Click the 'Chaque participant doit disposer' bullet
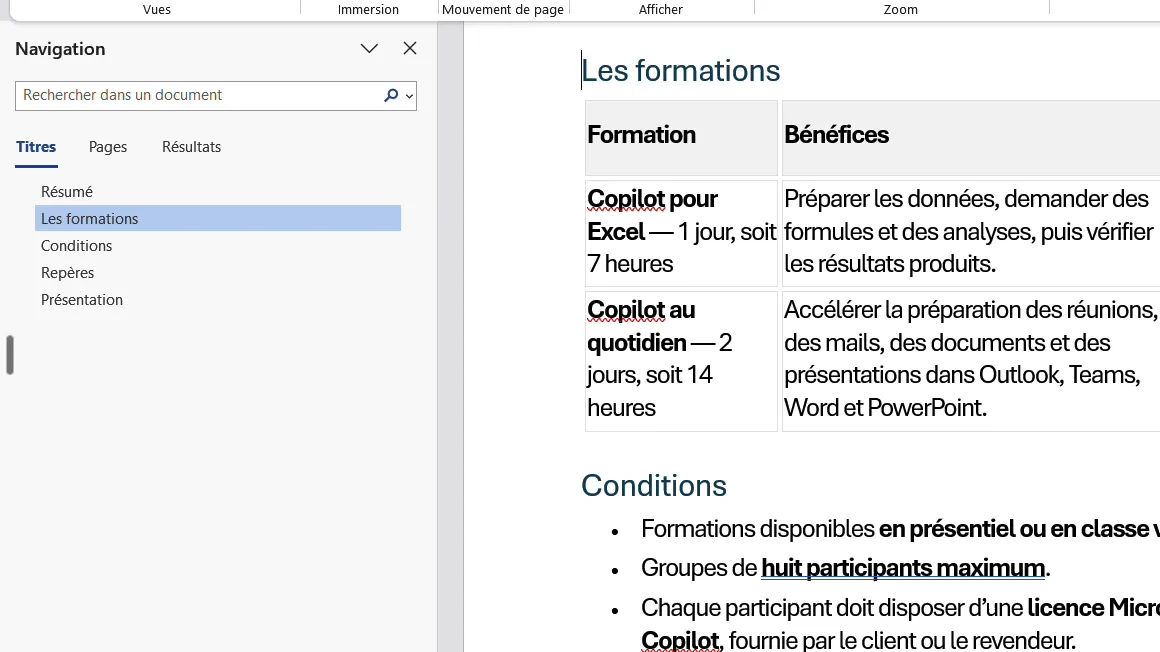The height and width of the screenshot is (652, 1160). point(900,624)
